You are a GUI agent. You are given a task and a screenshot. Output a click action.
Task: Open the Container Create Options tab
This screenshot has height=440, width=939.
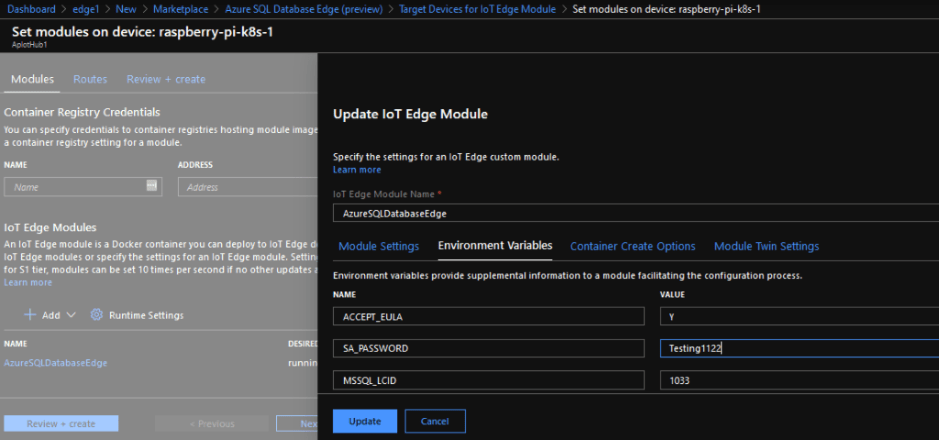pos(632,246)
